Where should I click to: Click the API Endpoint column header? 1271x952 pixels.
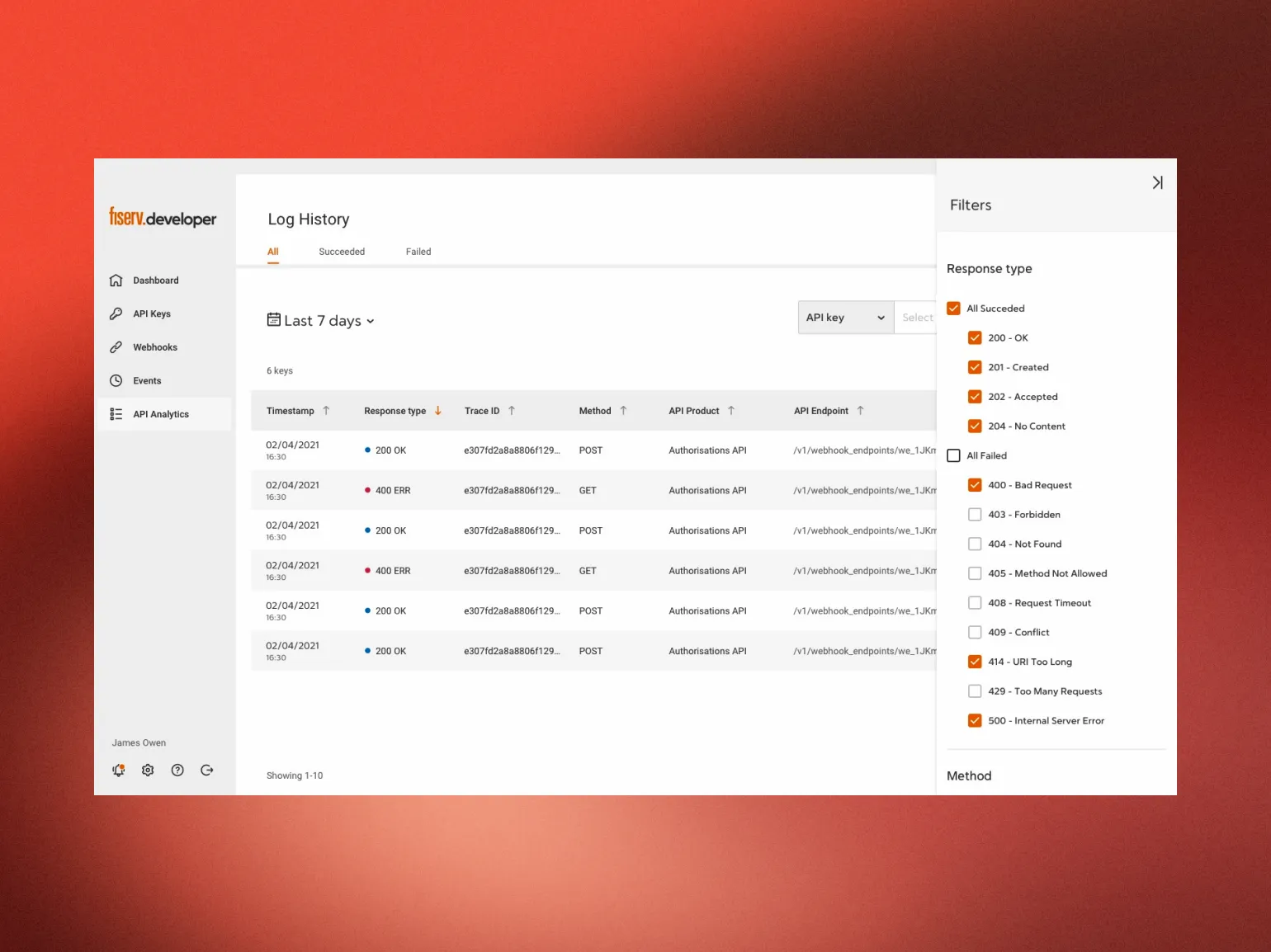821,411
